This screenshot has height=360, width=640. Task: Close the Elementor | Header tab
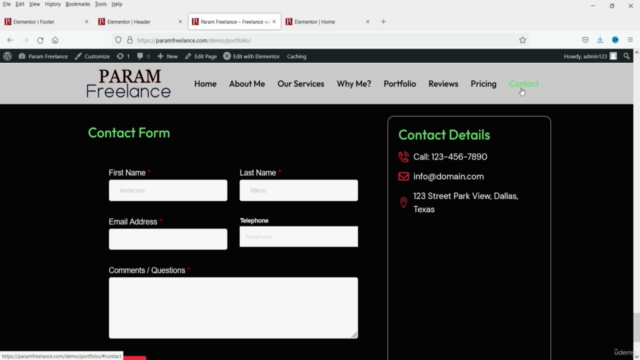coord(180,22)
